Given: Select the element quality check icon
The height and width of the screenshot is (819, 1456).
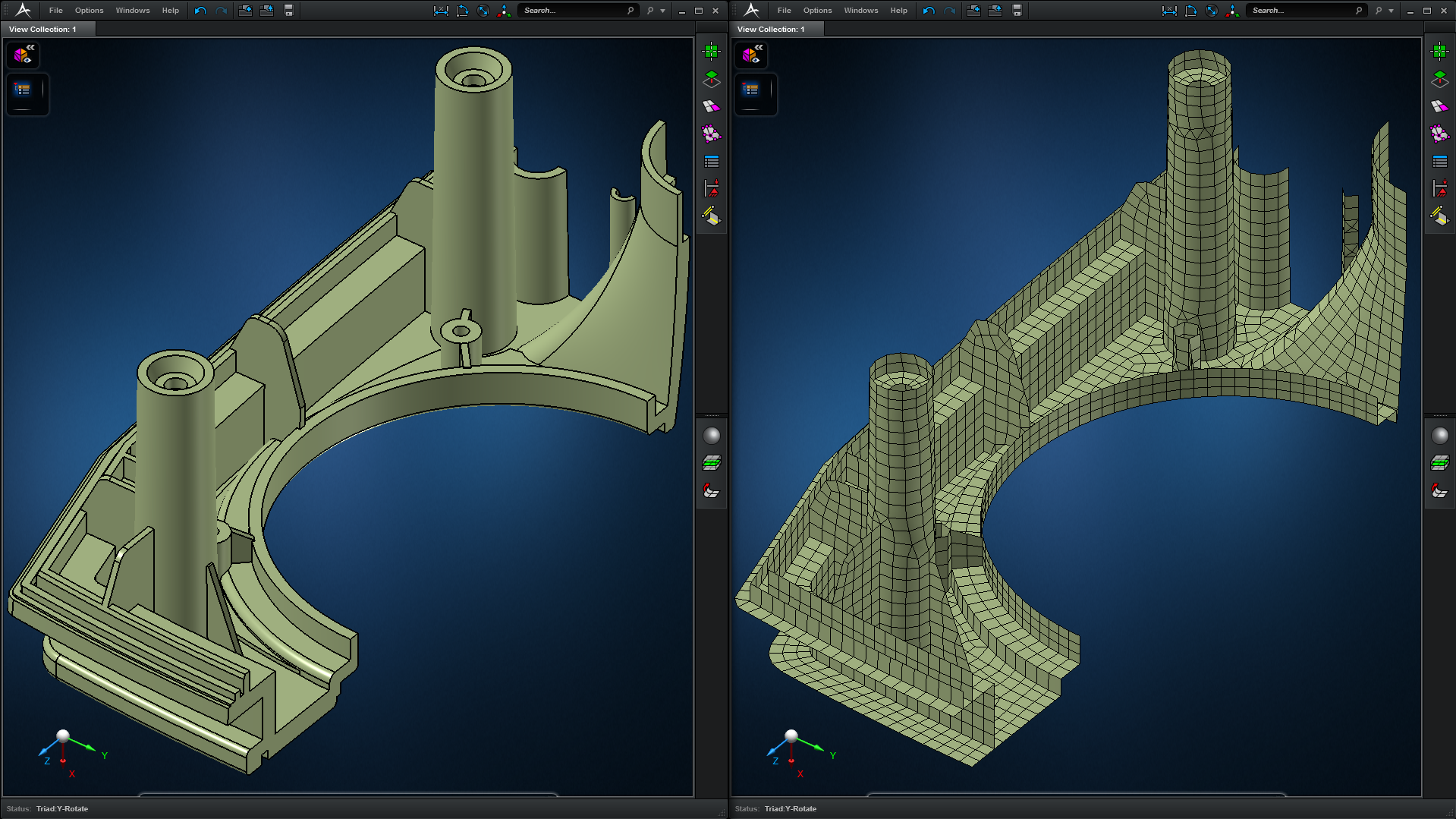Looking at the screenshot, I should coord(711,133).
